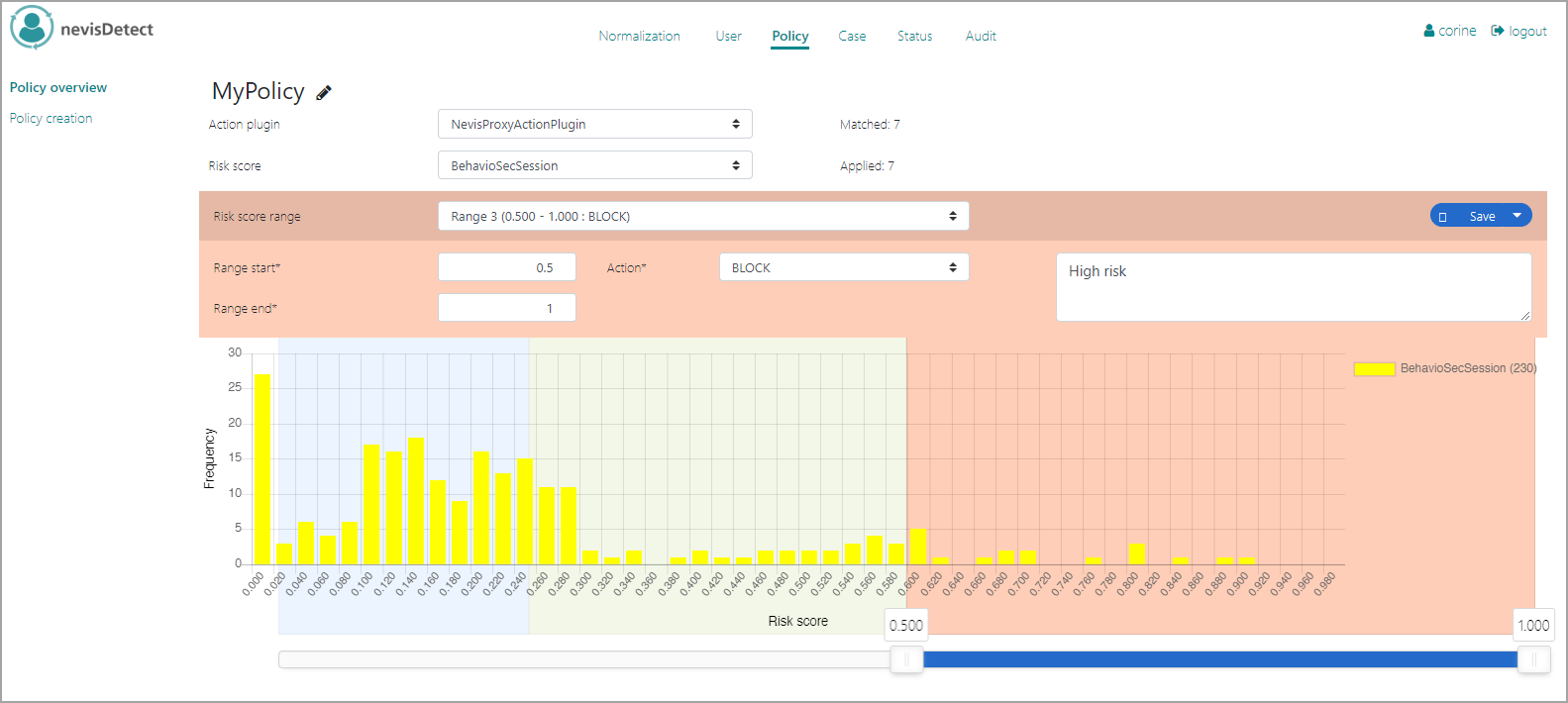The width and height of the screenshot is (1568, 703).
Task: Open the Risk score range selector
Action: point(703,217)
